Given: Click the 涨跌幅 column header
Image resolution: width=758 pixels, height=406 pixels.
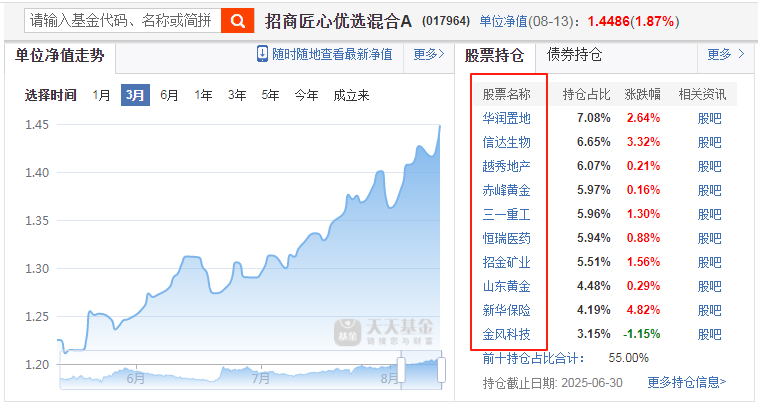Looking at the screenshot, I should tap(642, 94).
